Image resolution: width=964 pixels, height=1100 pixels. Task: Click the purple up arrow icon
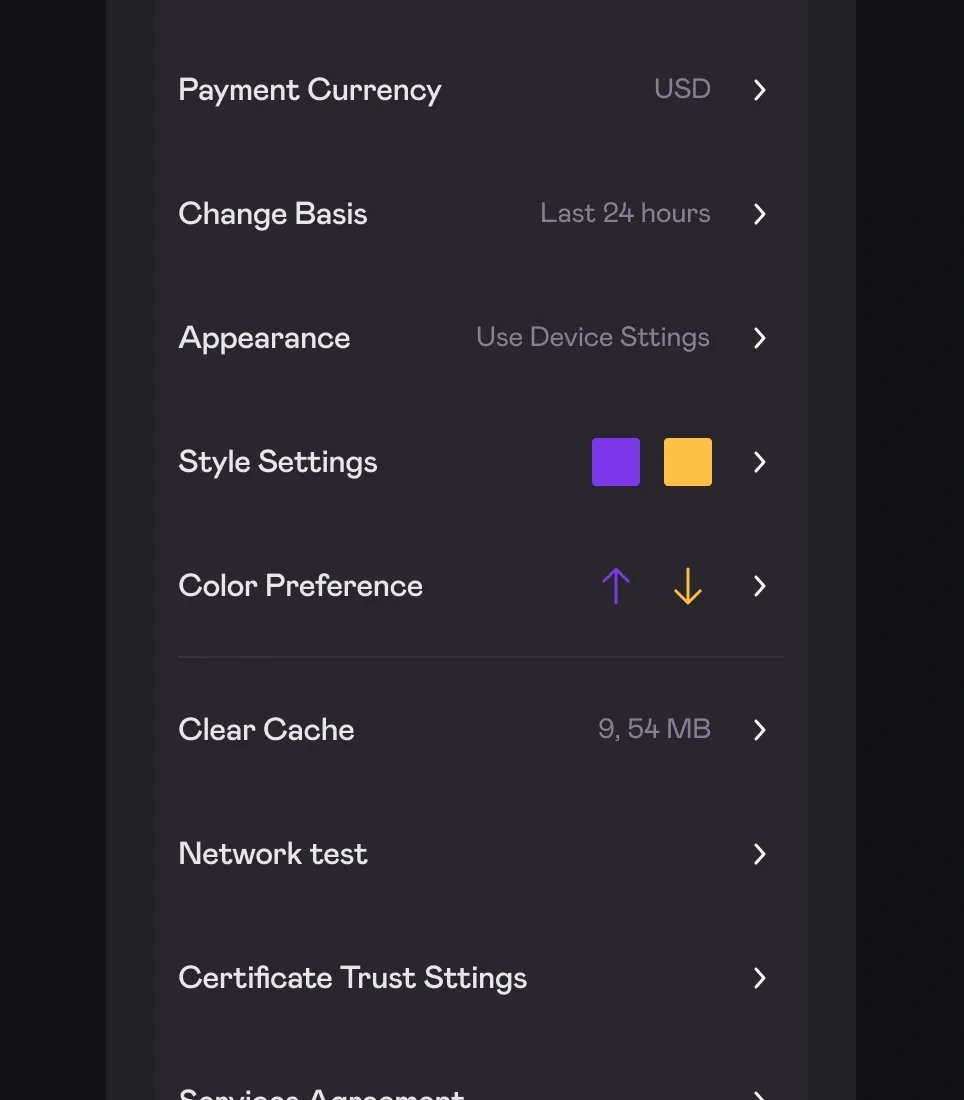coord(616,586)
